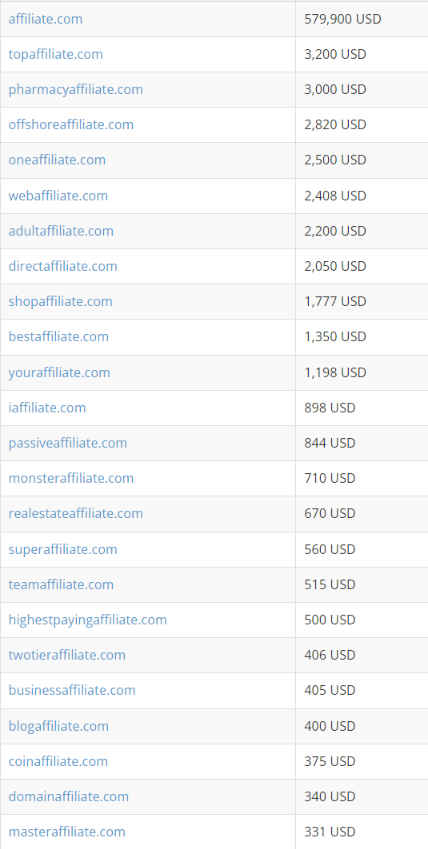Screen dimensions: 428x849
Task: Open the affiliate.com domain link
Action: (x=46, y=19)
